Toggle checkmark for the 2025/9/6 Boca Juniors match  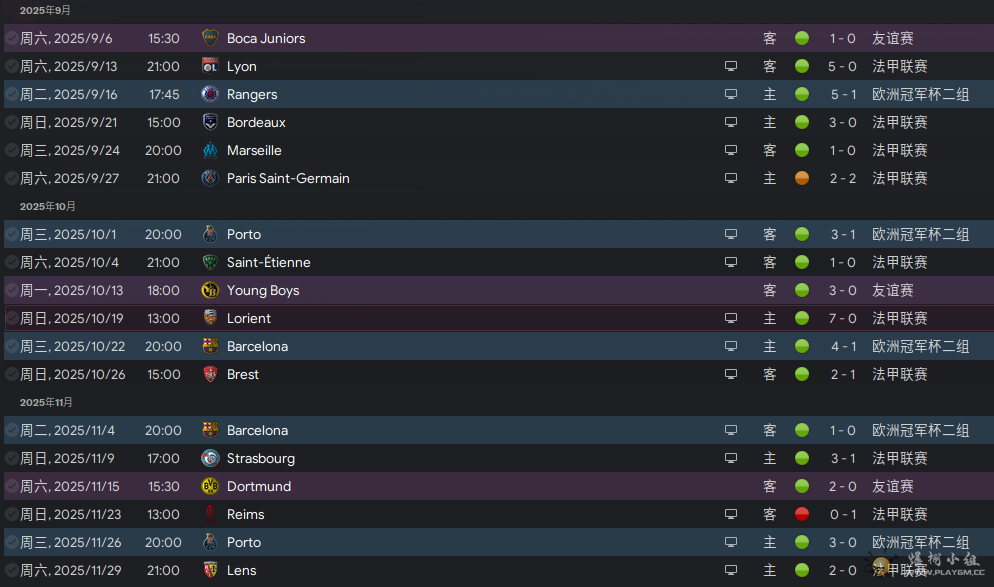(11, 38)
